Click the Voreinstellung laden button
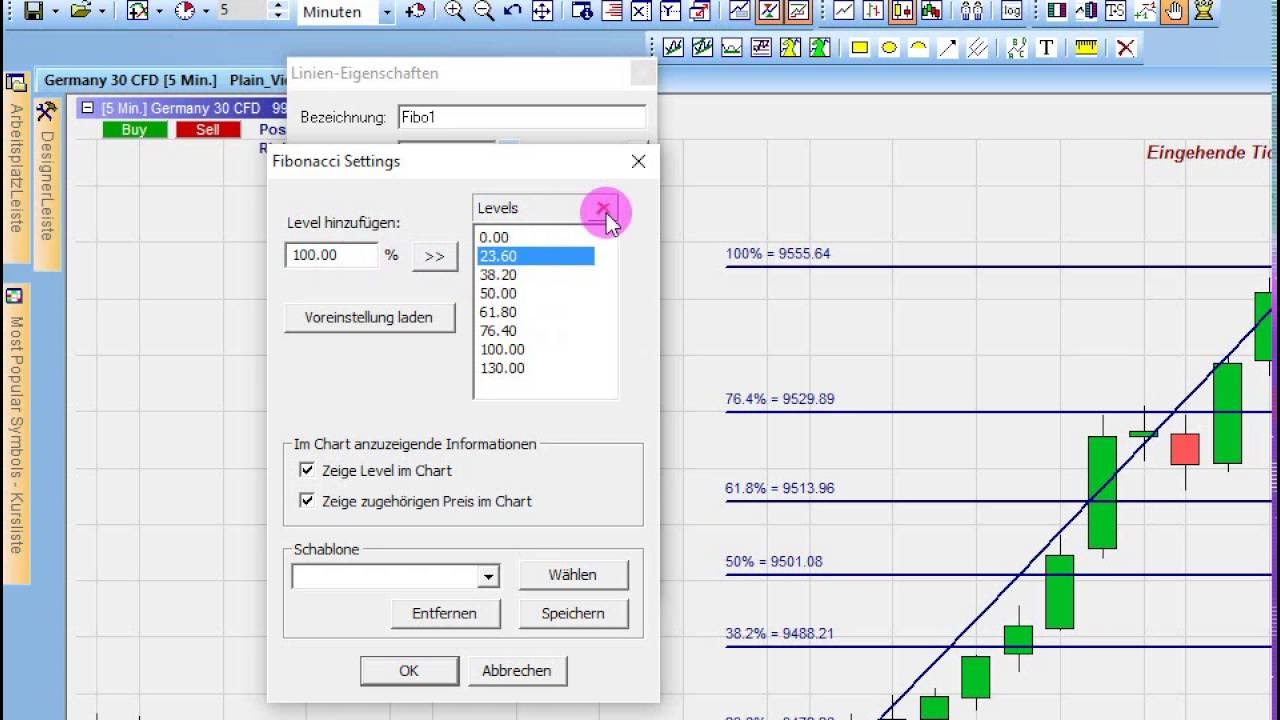 [369, 317]
